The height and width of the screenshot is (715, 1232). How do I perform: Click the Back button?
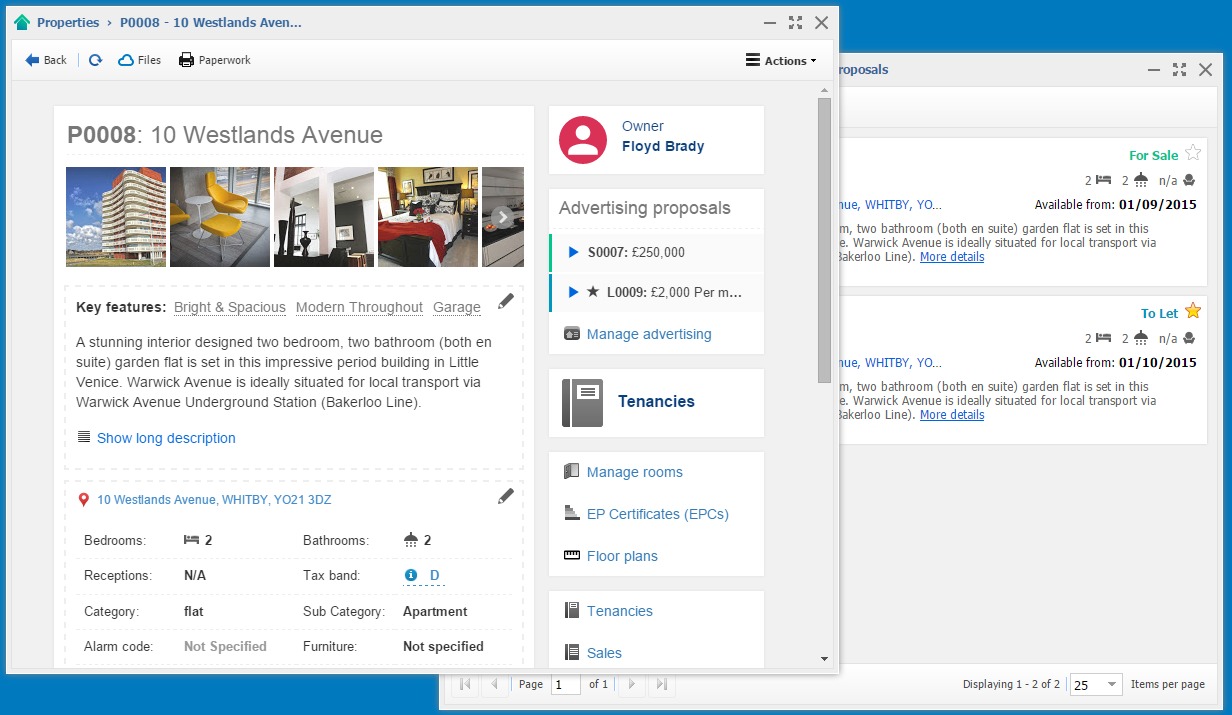point(46,60)
